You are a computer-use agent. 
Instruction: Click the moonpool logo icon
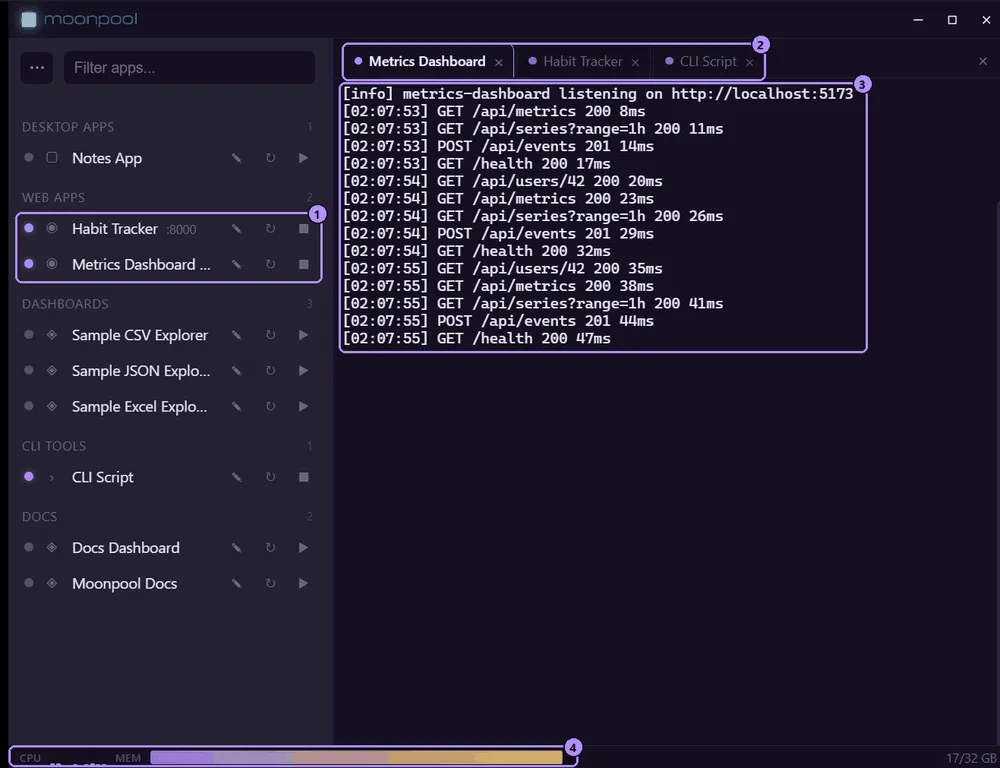coord(29,20)
